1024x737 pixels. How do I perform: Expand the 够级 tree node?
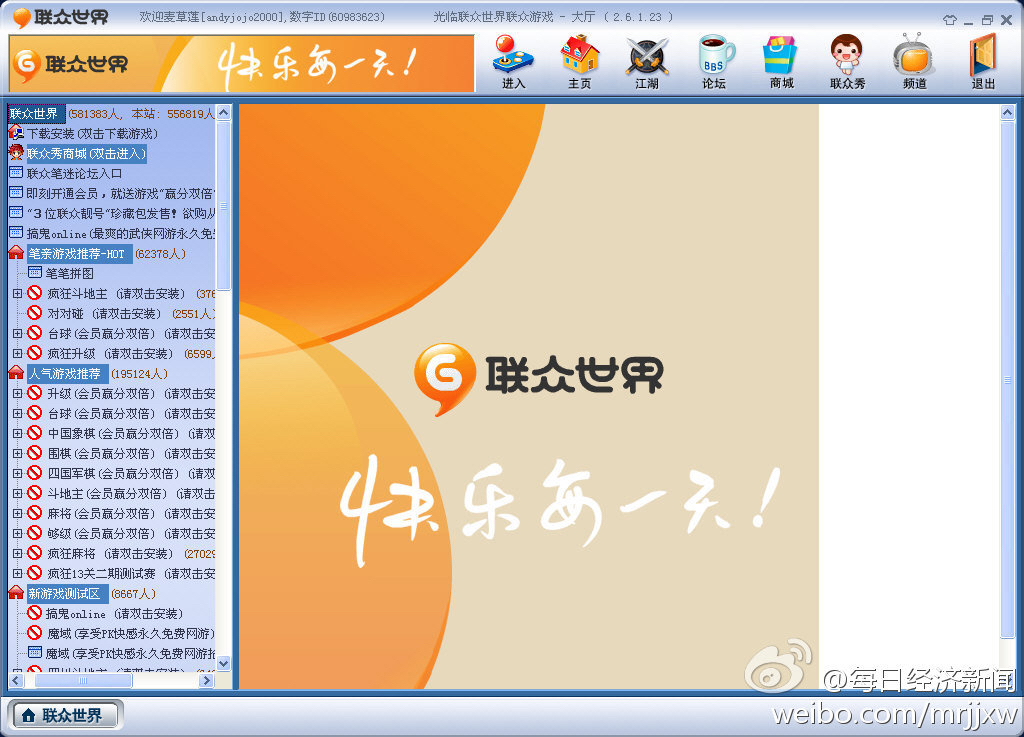(x=18, y=533)
